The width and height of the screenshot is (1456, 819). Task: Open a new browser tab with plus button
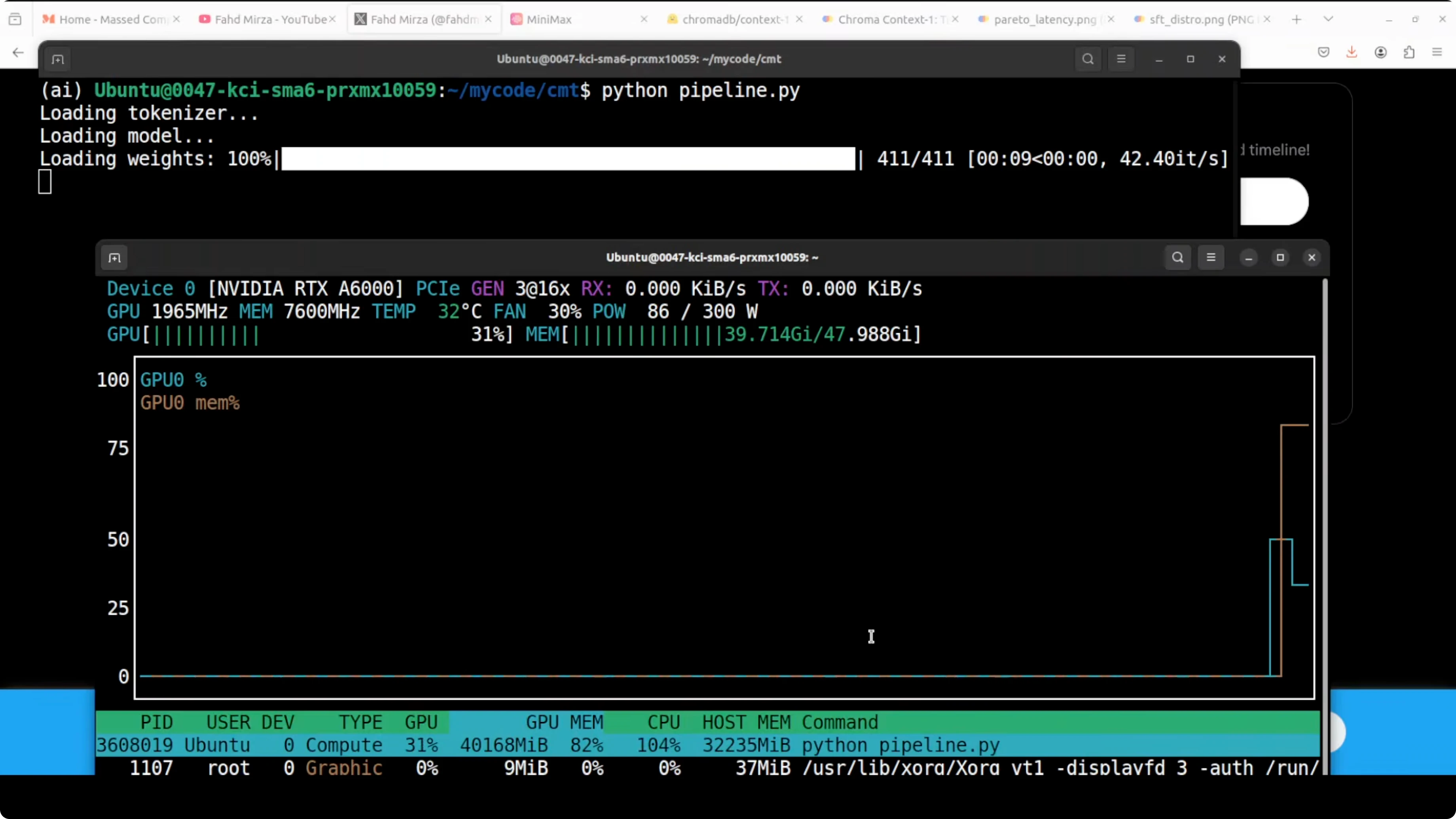coord(1297,19)
